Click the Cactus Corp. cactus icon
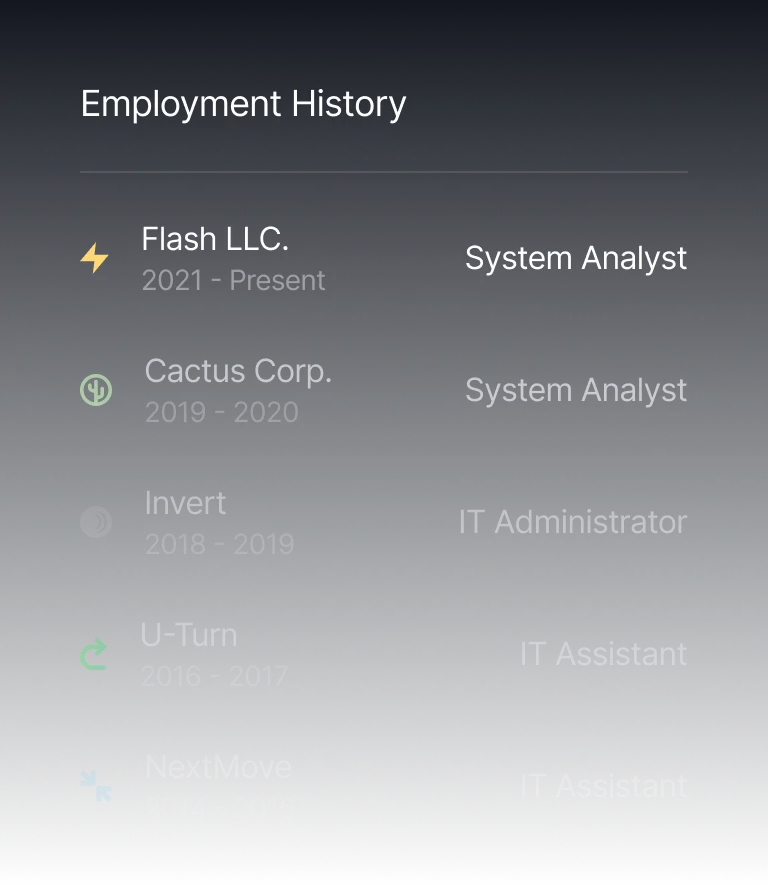The image size is (768, 888). tap(96, 390)
